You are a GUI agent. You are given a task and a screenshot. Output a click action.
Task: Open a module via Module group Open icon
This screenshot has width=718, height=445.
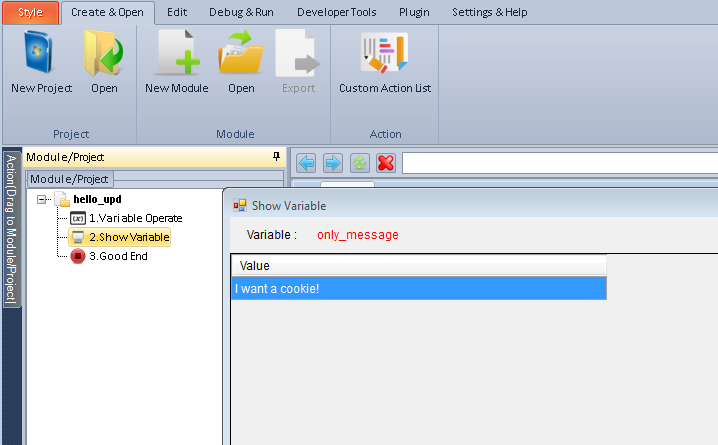click(241, 60)
